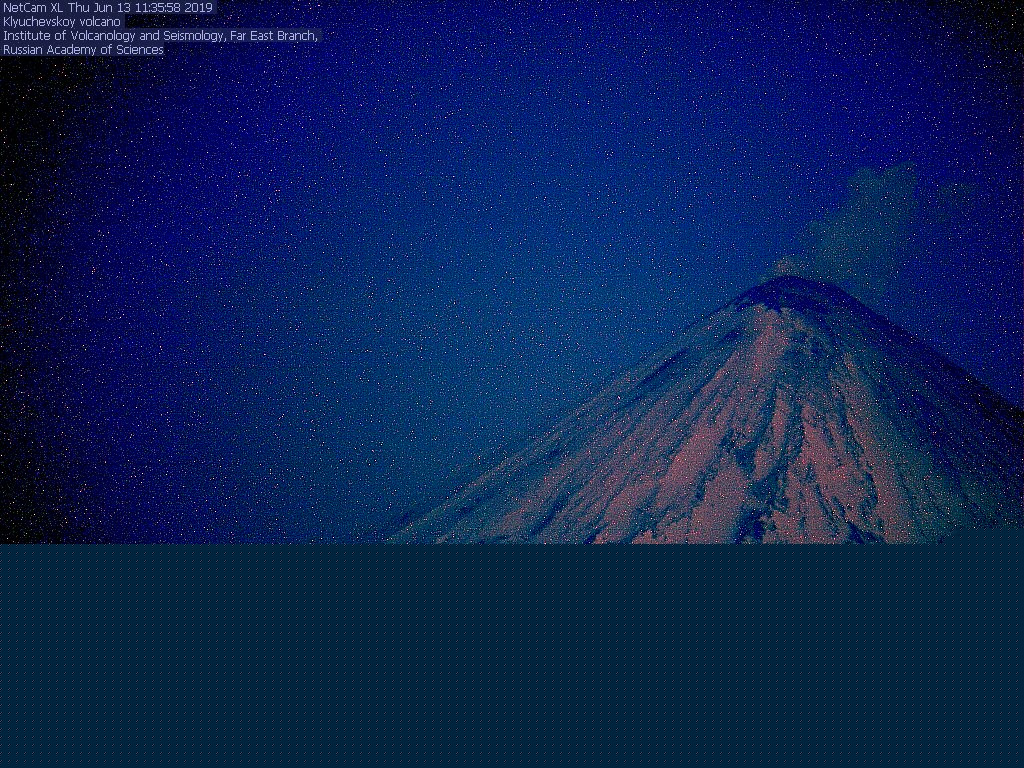Click the NetCam XL timestamp overlay line

(x=108, y=8)
